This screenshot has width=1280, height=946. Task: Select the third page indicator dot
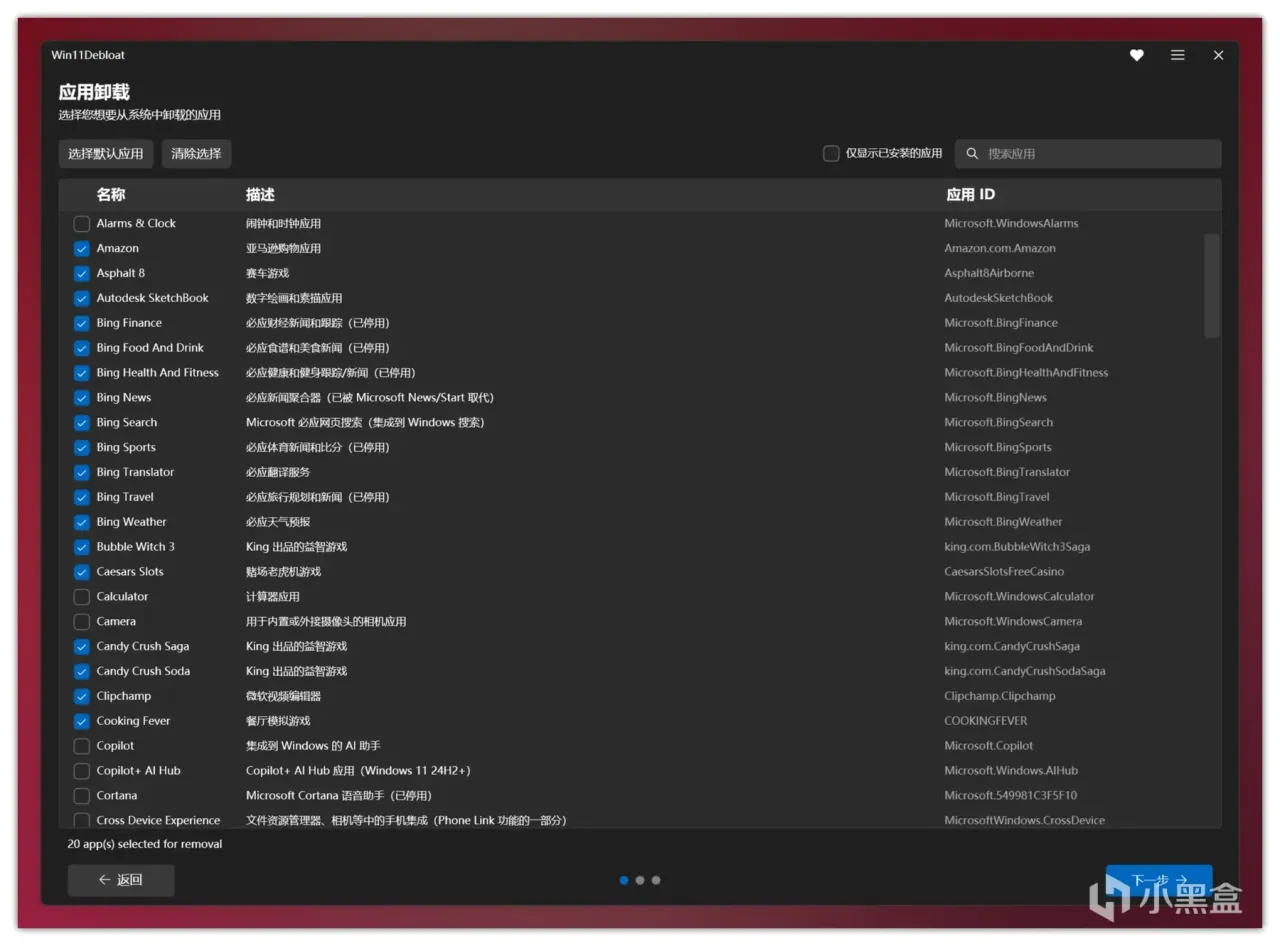(656, 880)
